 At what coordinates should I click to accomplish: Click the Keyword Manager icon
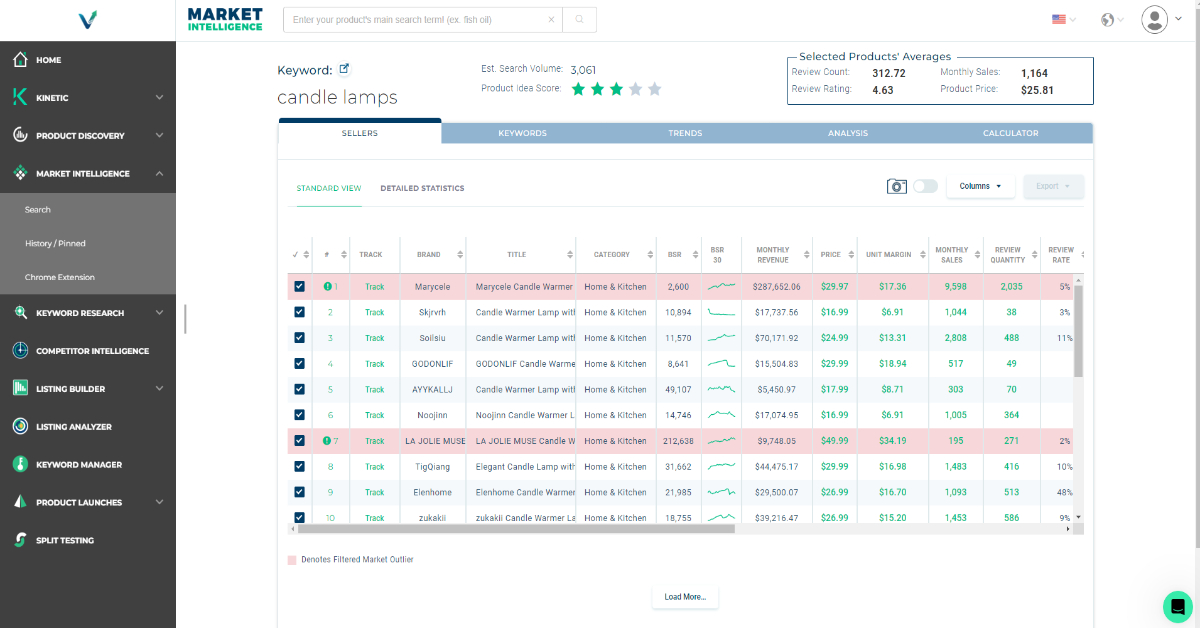[x=20, y=464]
